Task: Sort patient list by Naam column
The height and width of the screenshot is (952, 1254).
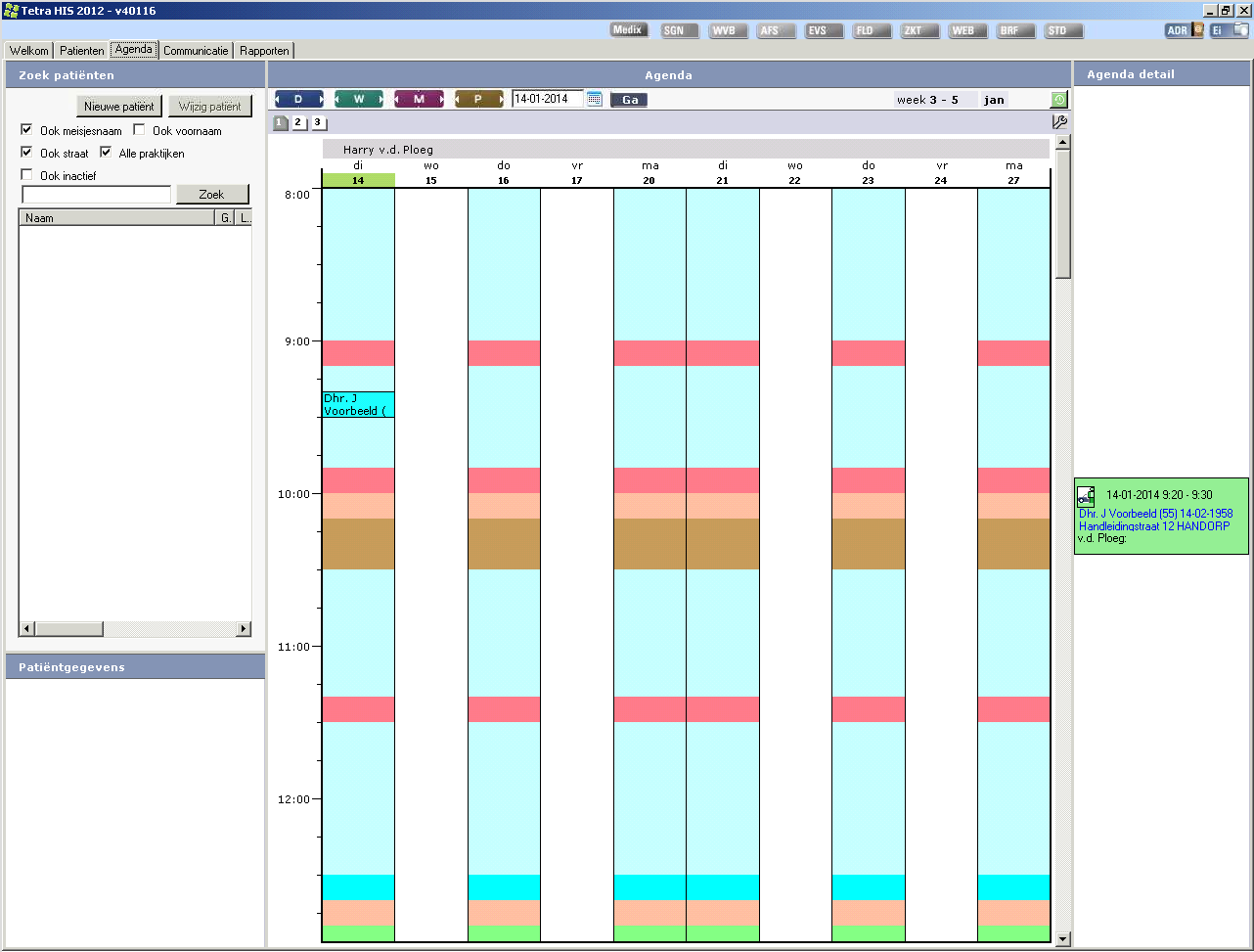Action: click(117, 218)
